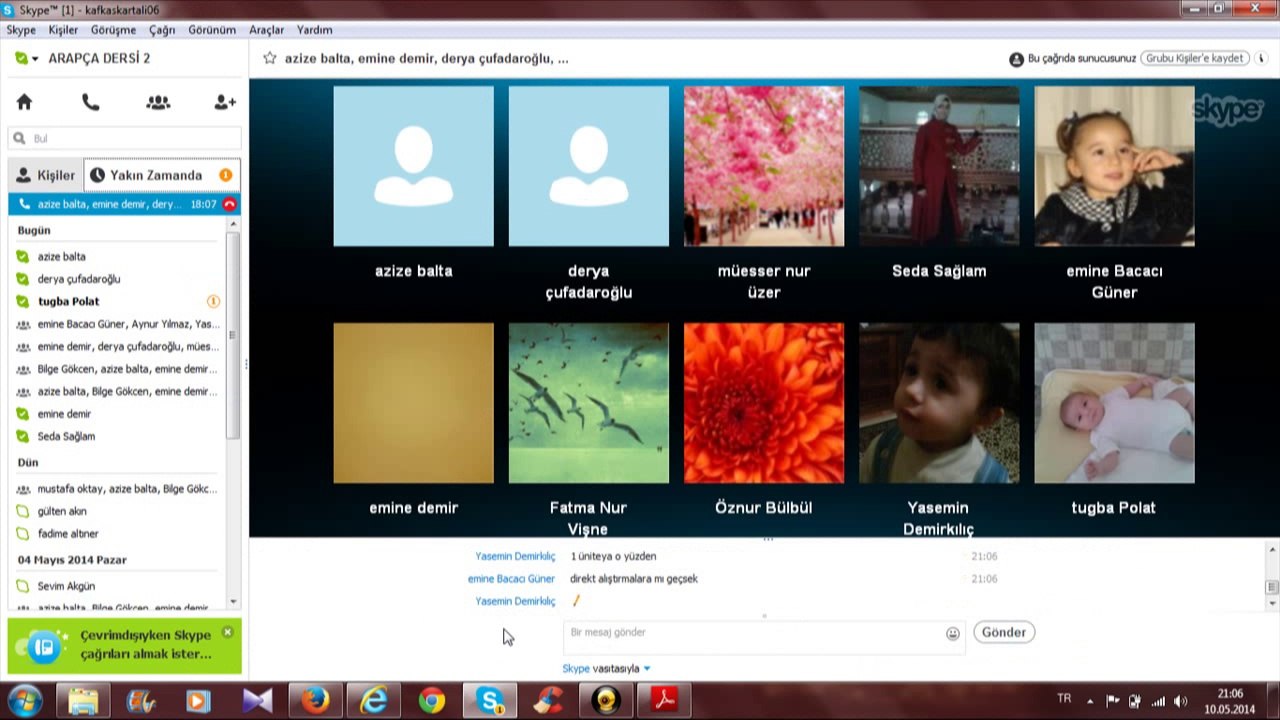Open the Görüşme menu
1280x720 pixels.
(x=113, y=30)
